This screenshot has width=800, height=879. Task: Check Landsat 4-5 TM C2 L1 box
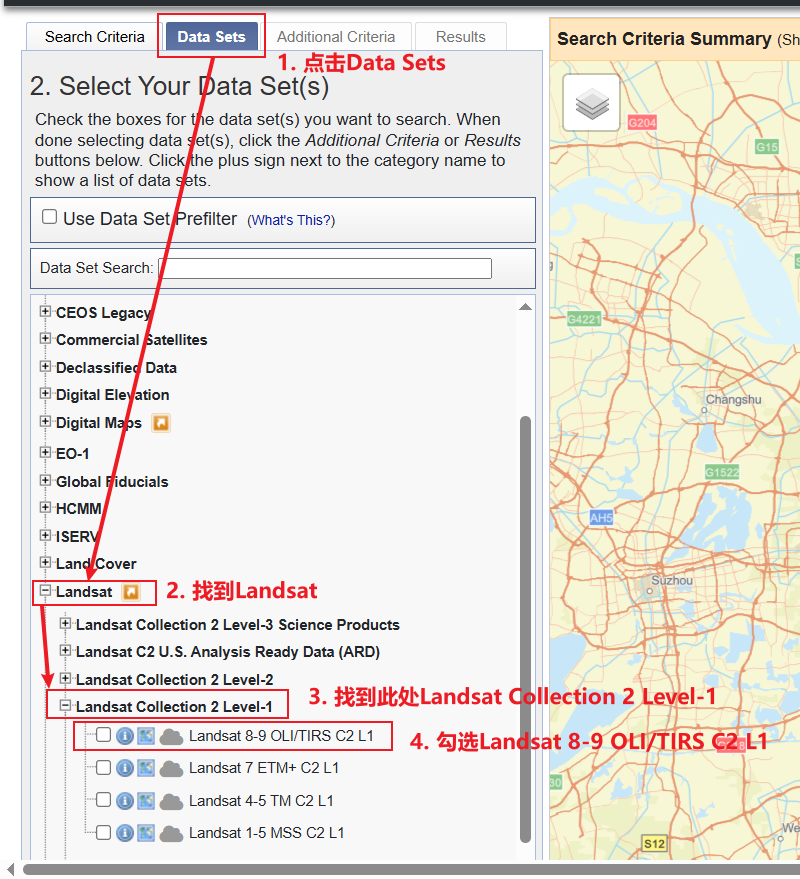click(103, 799)
